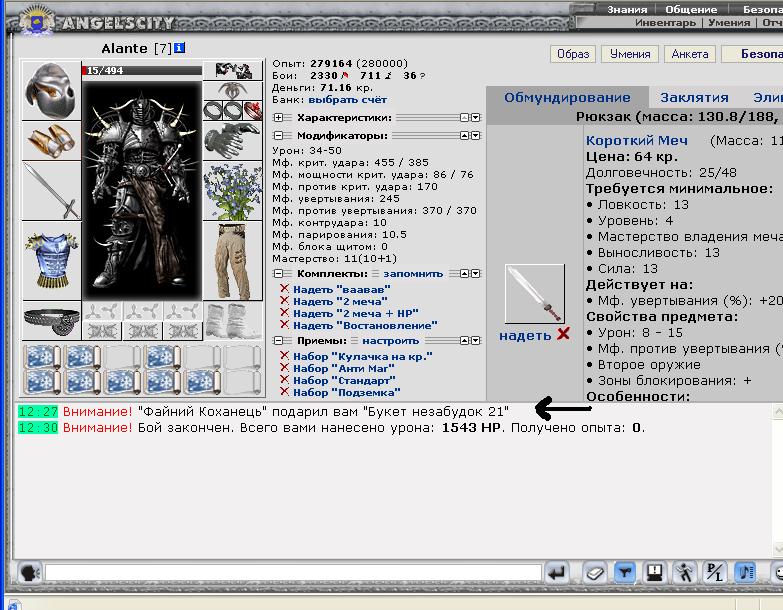Image resolution: width=783 pixels, height=610 pixels.
Task: Discard Короткий Меч via red X
Action: (563, 334)
